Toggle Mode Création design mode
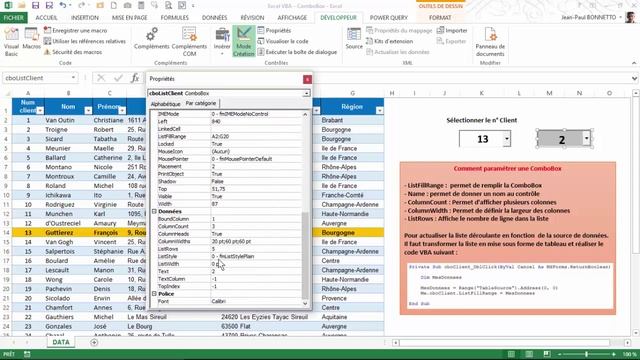 click(x=244, y=42)
